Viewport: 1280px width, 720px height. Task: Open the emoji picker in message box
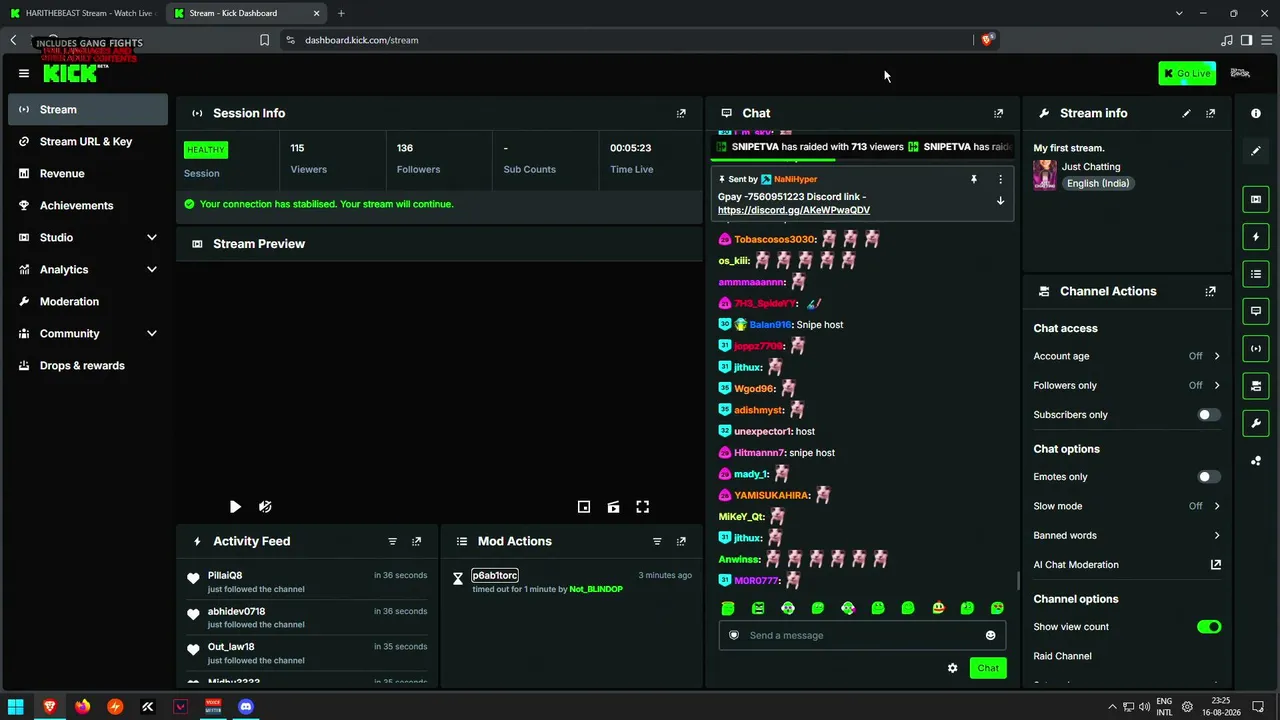tap(991, 635)
